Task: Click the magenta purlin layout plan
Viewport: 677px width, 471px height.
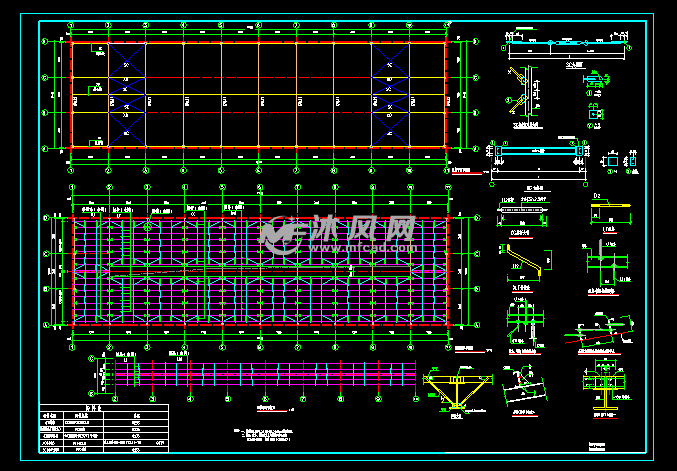Action: tap(260, 272)
